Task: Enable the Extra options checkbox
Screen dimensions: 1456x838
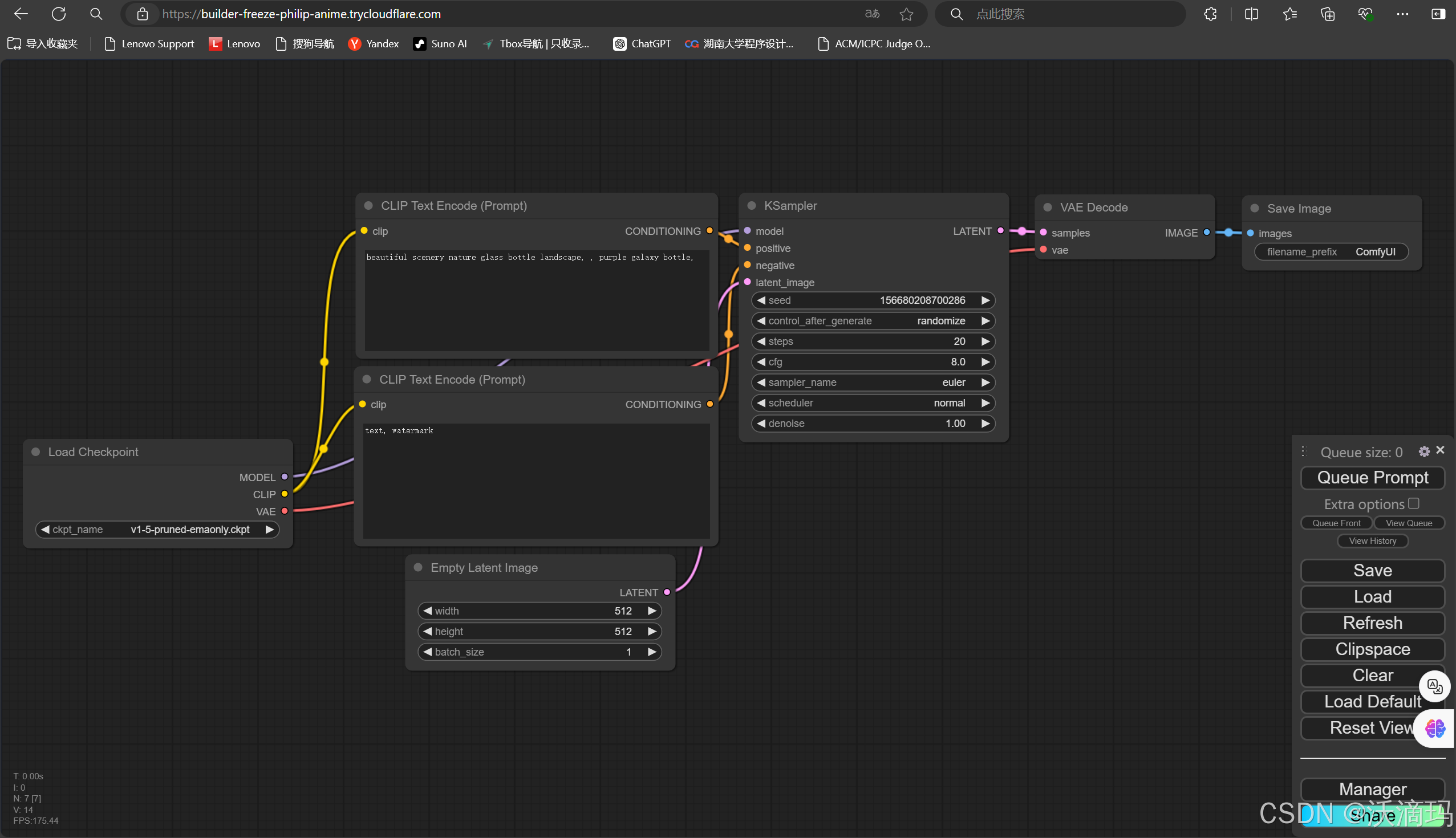Action: [x=1413, y=503]
